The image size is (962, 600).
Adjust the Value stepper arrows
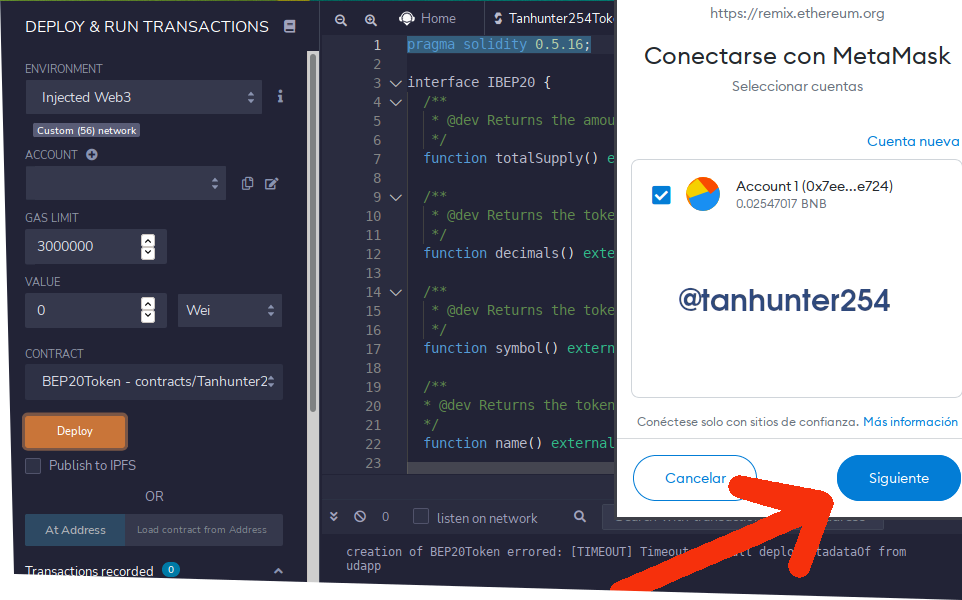[x=148, y=310]
